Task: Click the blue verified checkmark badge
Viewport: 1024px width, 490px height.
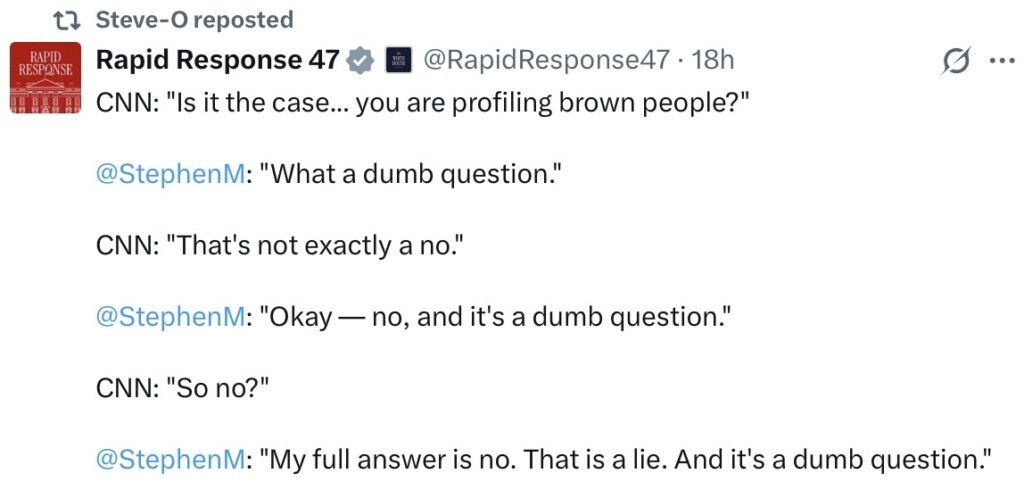Action: [359, 61]
